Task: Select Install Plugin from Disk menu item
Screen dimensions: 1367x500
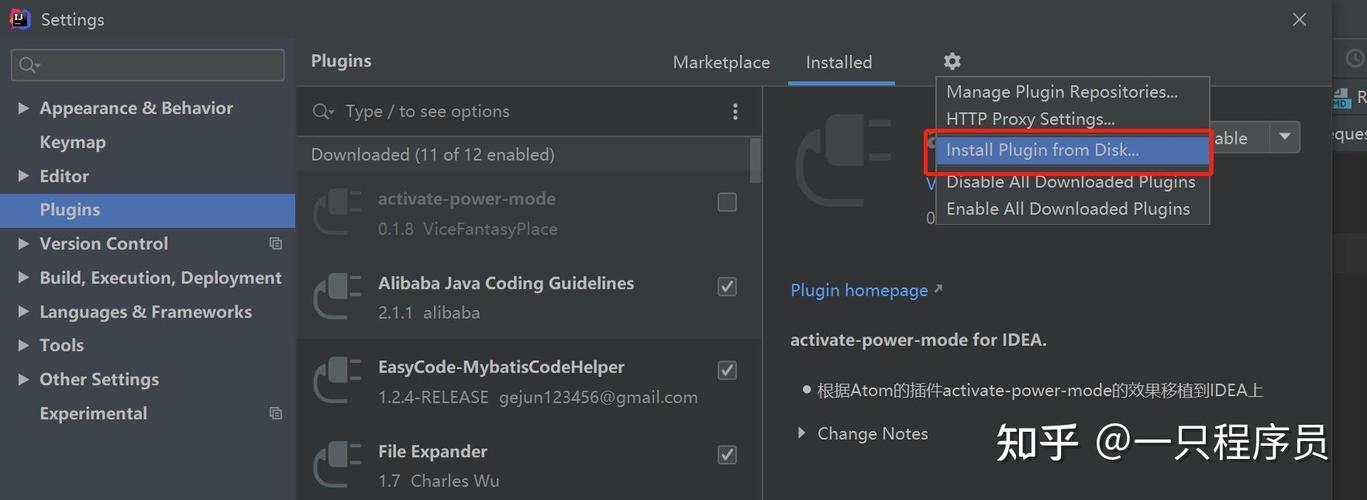Action: (1042, 150)
